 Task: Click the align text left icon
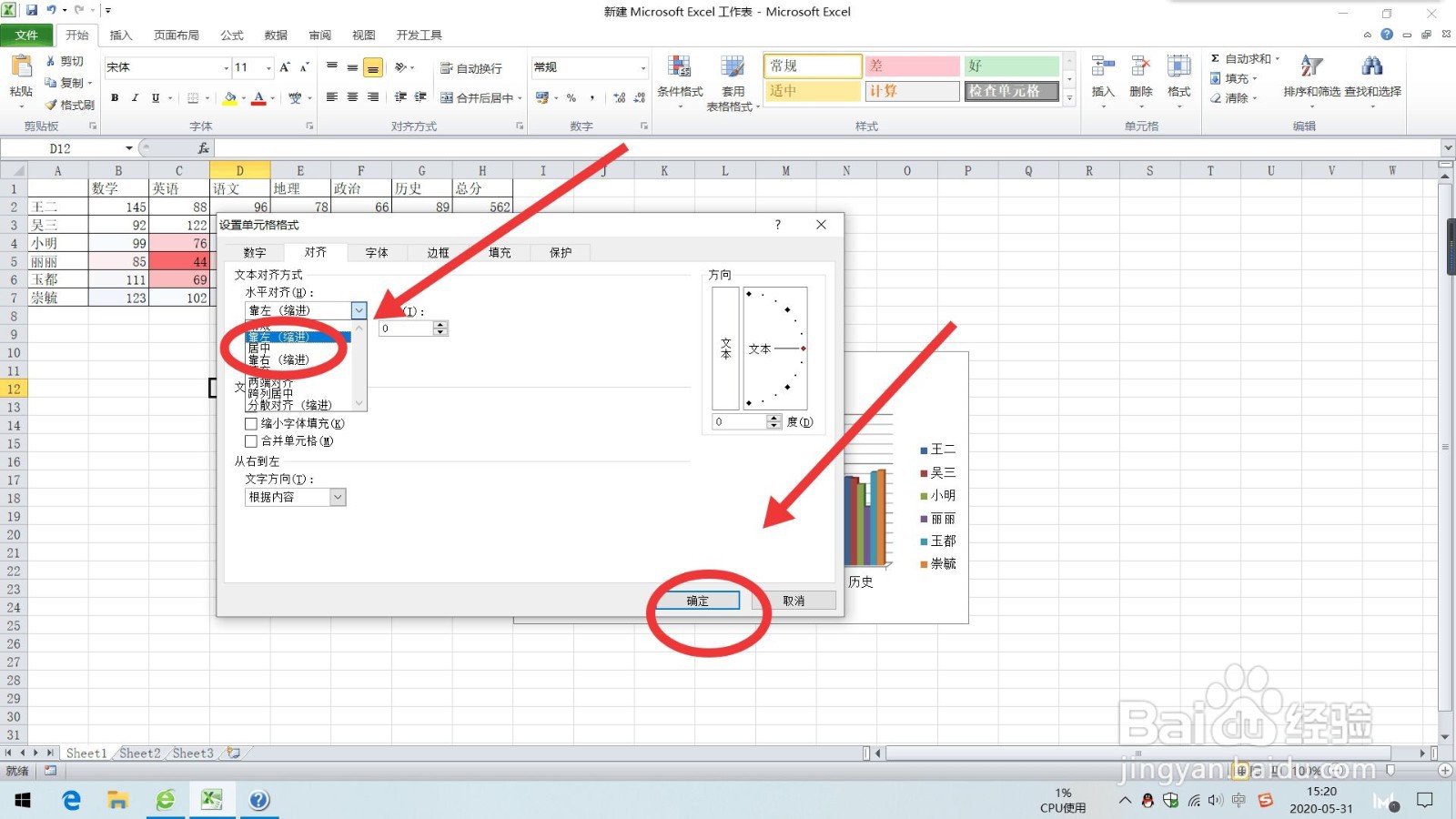(x=332, y=97)
